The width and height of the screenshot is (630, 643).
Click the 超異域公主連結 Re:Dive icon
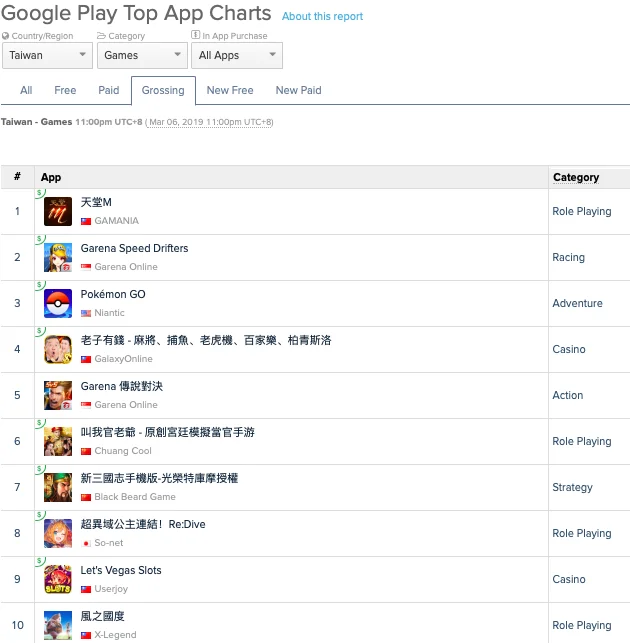pos(58,533)
